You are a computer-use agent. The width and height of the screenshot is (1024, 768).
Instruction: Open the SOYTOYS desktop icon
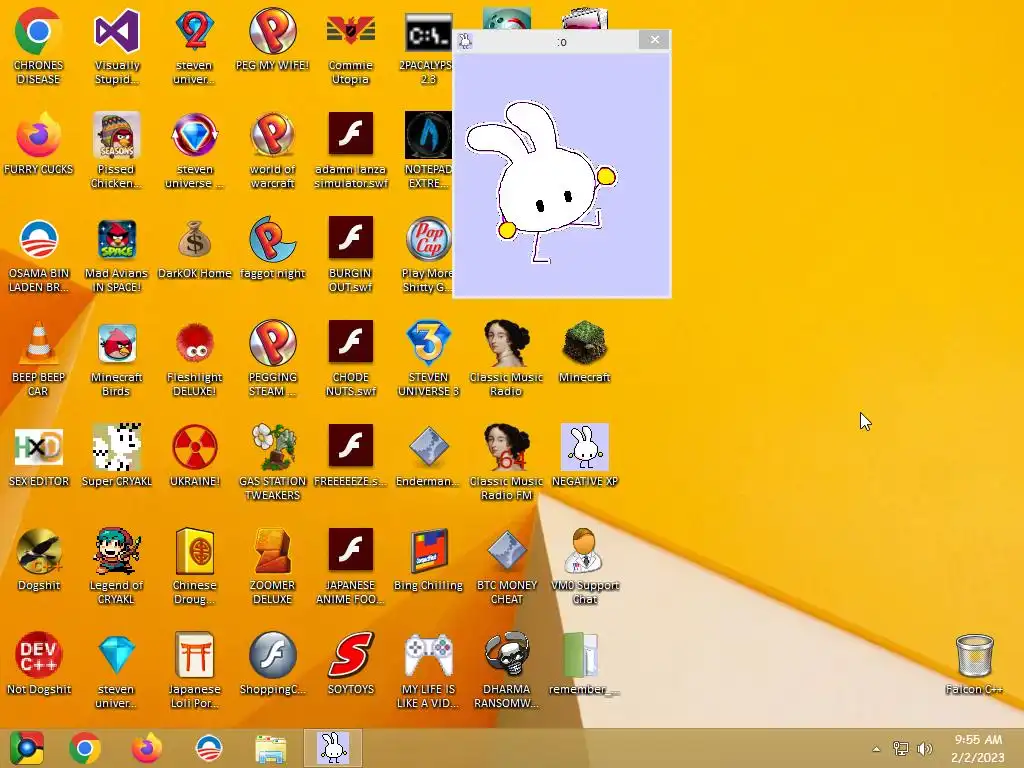[350, 655]
